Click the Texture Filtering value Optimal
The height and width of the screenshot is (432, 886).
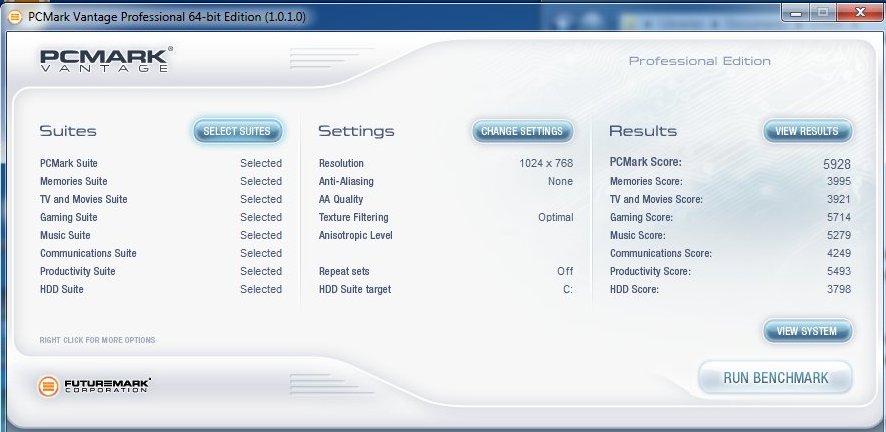coord(556,217)
